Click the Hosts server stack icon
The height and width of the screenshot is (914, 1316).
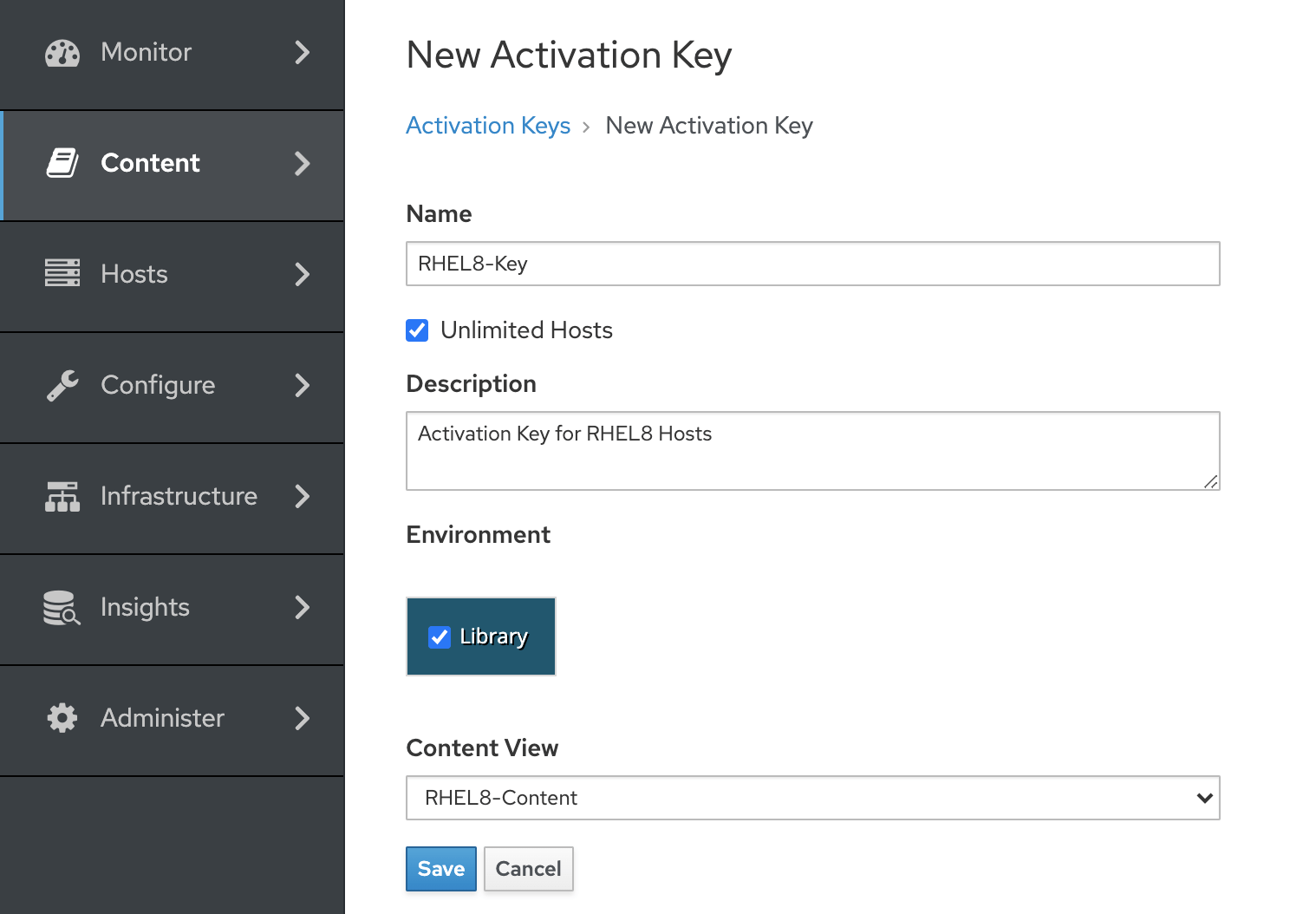point(62,273)
